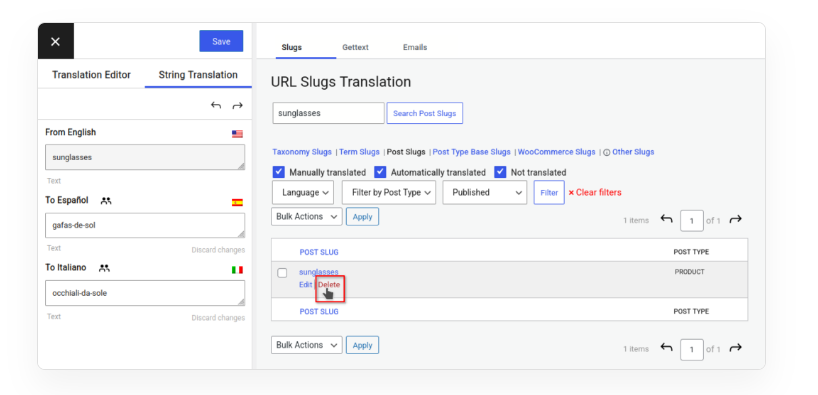Open the Post Type Base Slugs link
Screen dimensions: 818x395
[x=472, y=152]
